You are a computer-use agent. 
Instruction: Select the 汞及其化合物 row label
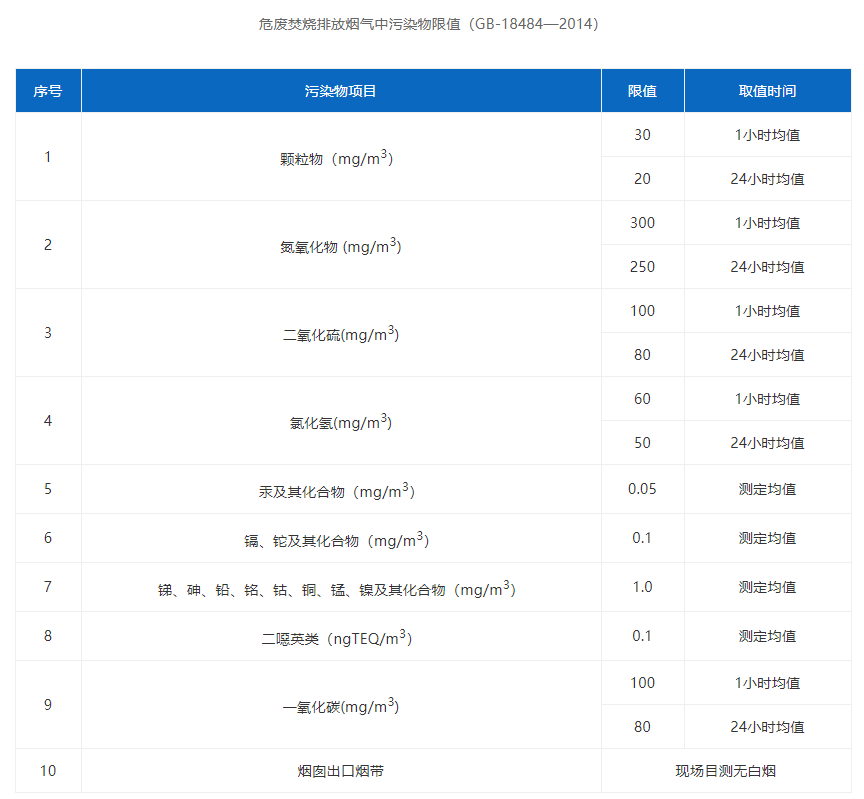tap(340, 491)
